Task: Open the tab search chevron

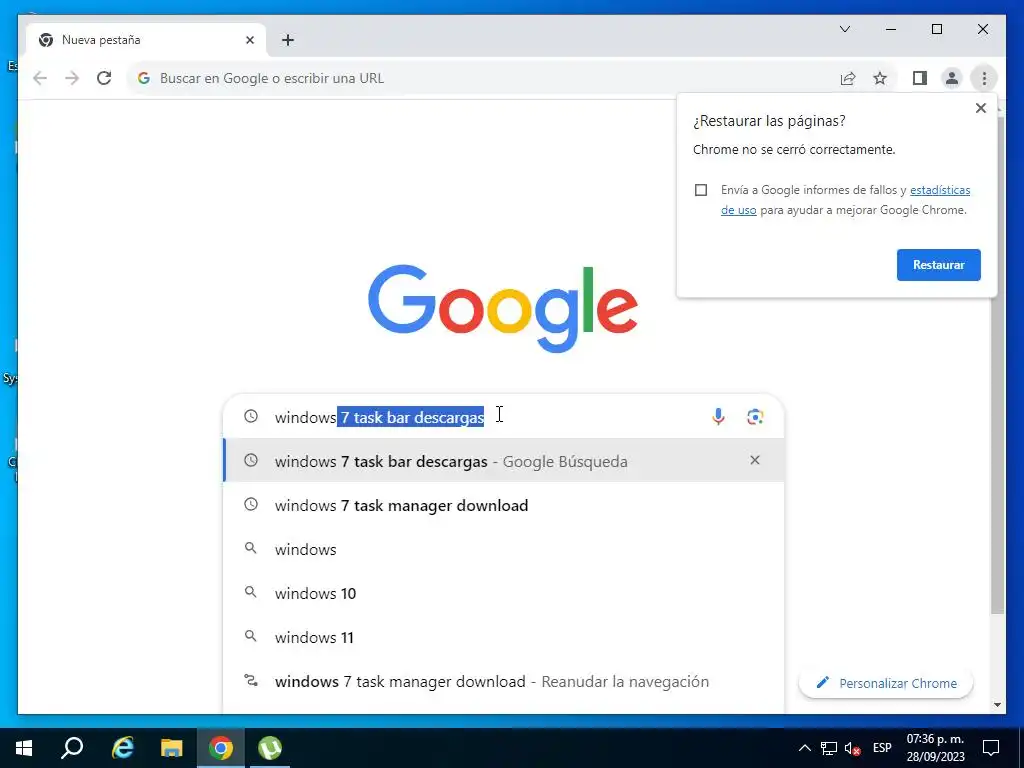Action: pos(844,29)
